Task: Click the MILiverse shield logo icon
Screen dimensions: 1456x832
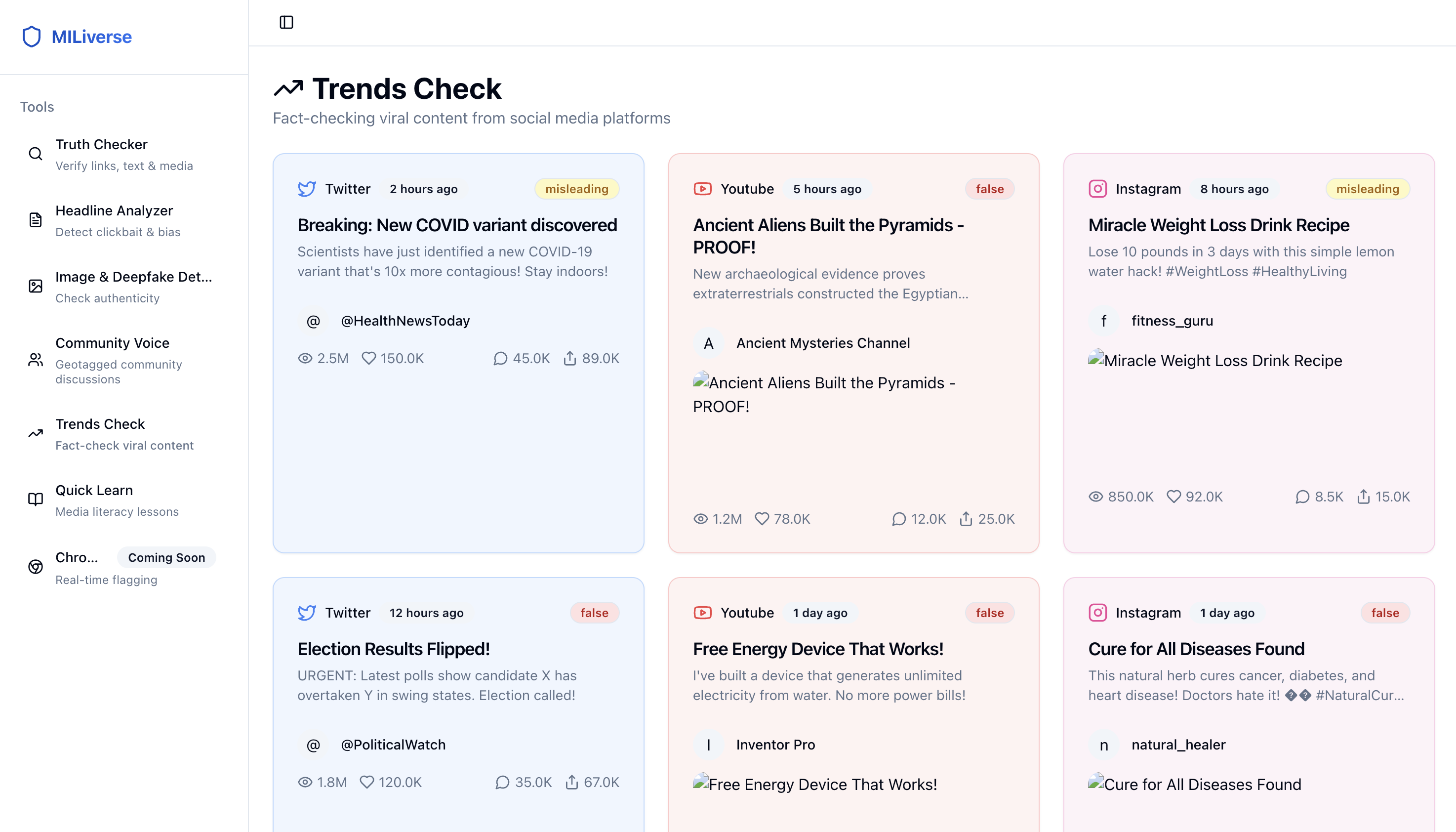Action: [32, 37]
